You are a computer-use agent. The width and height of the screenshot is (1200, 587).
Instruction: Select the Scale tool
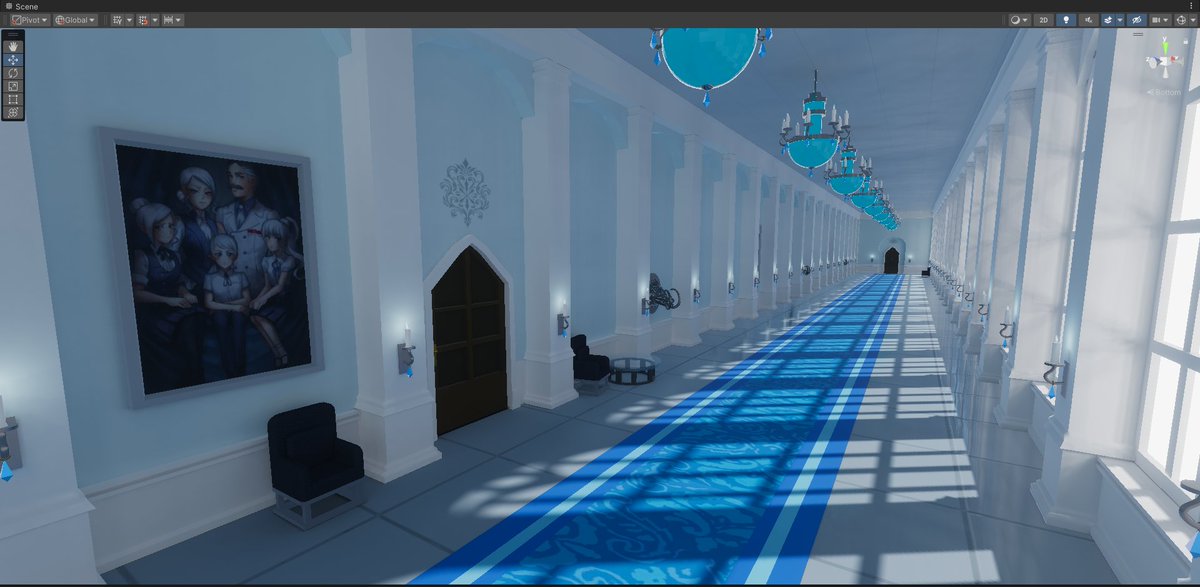point(13,86)
